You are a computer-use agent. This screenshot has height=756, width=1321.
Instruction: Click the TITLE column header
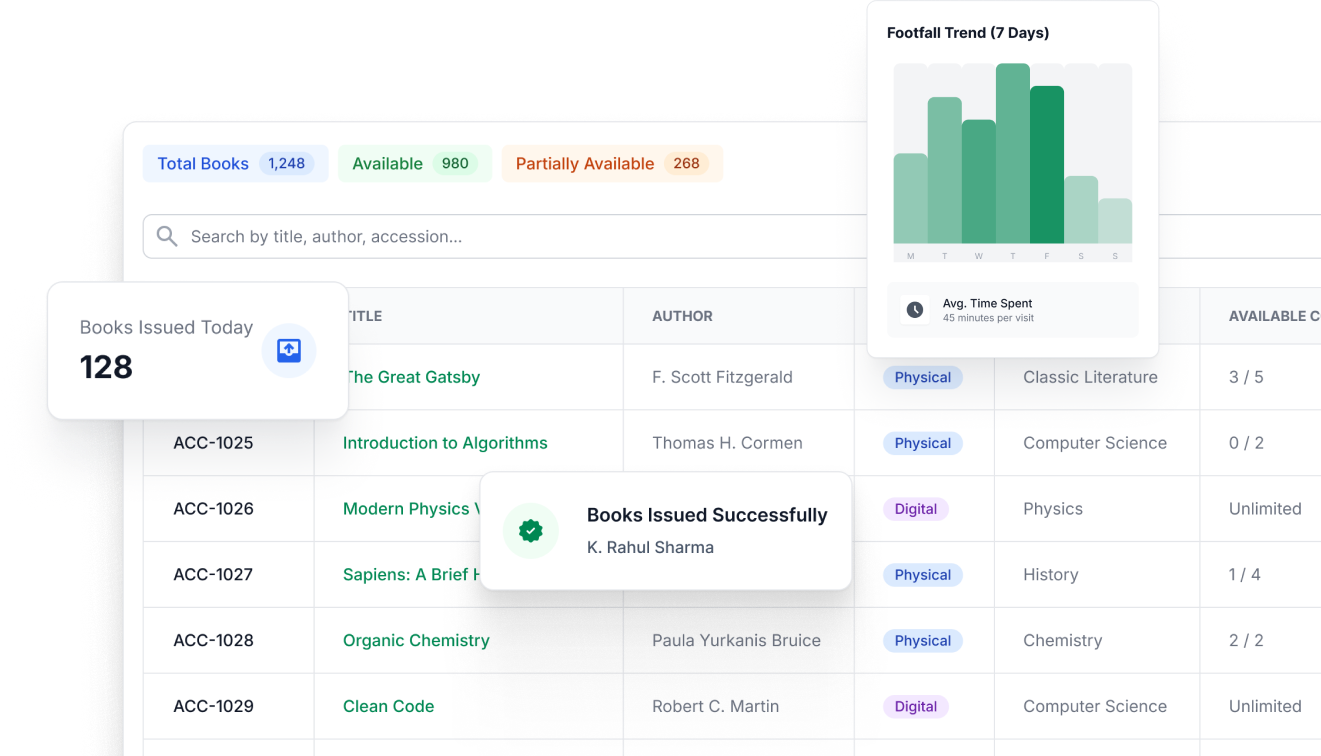[364, 315]
